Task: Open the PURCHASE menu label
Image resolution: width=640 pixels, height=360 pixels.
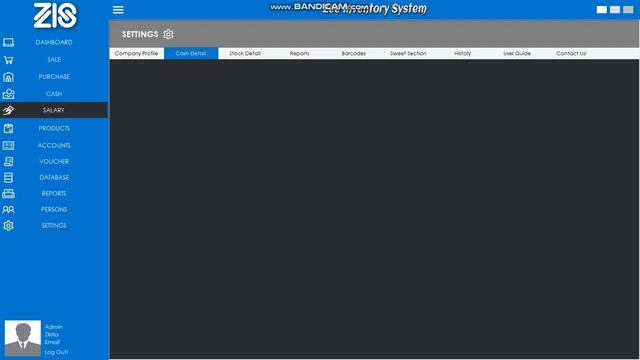Action: [x=54, y=77]
